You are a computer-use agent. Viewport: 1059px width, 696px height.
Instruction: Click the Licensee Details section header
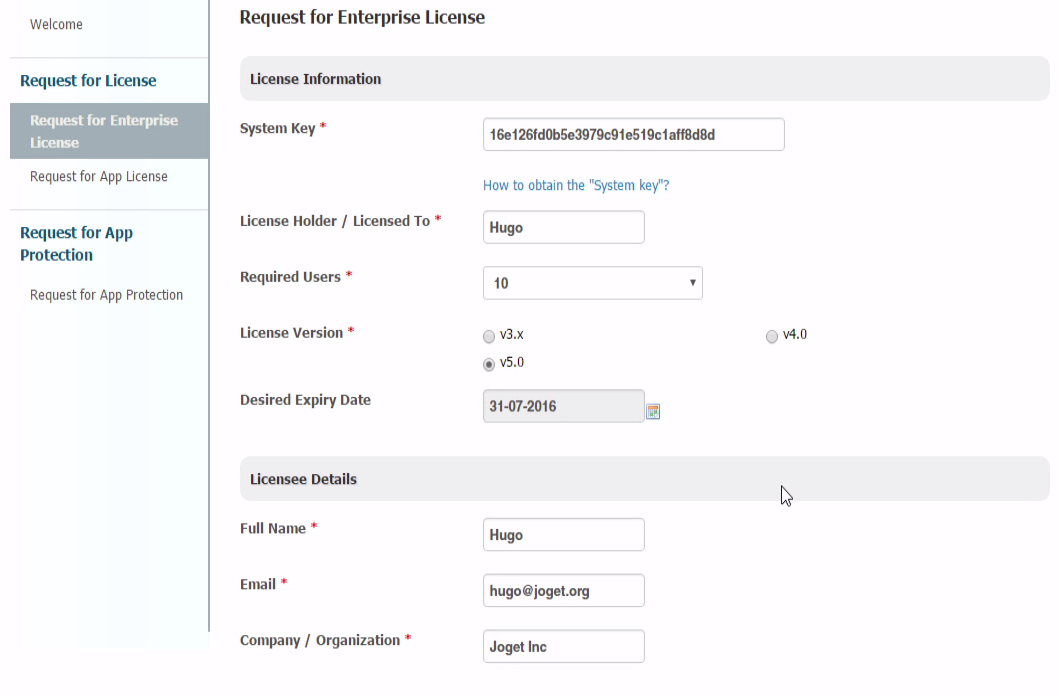(303, 479)
